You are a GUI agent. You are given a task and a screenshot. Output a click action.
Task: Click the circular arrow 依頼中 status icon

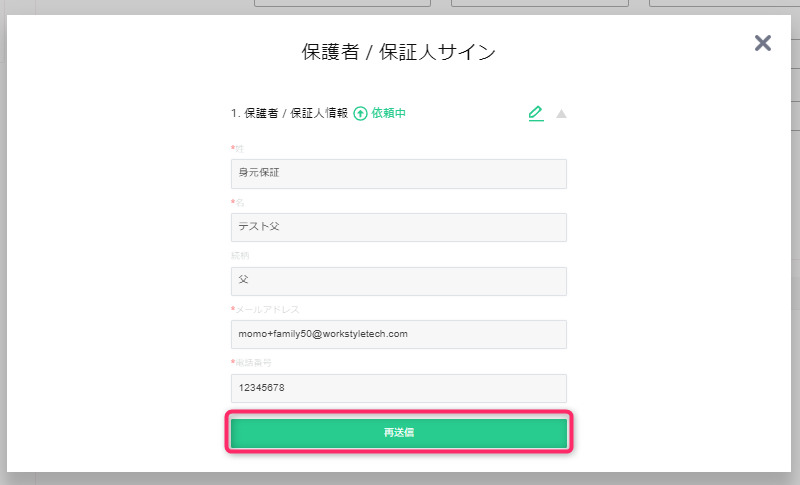(x=360, y=113)
